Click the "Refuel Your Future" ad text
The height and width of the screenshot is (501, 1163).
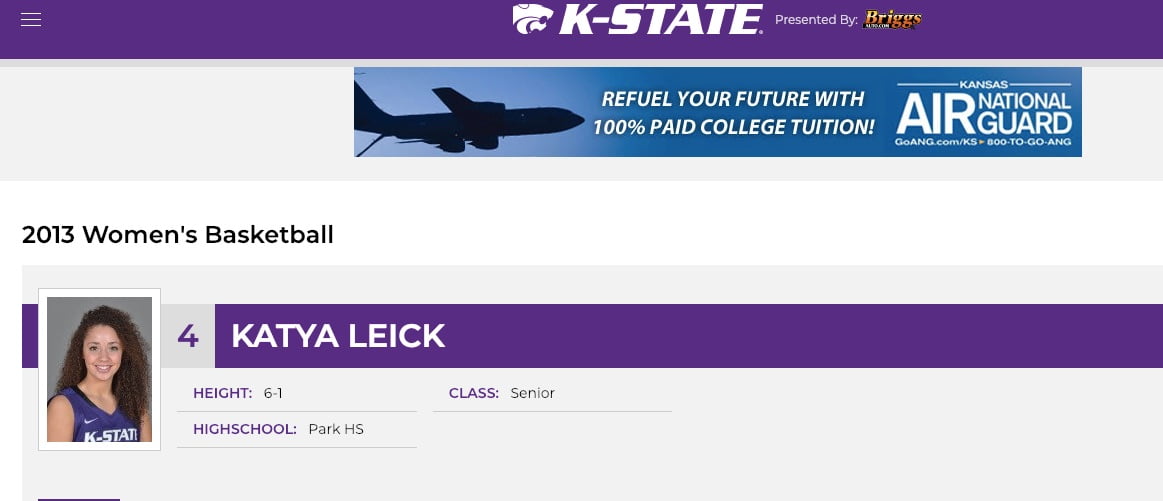pos(733,113)
